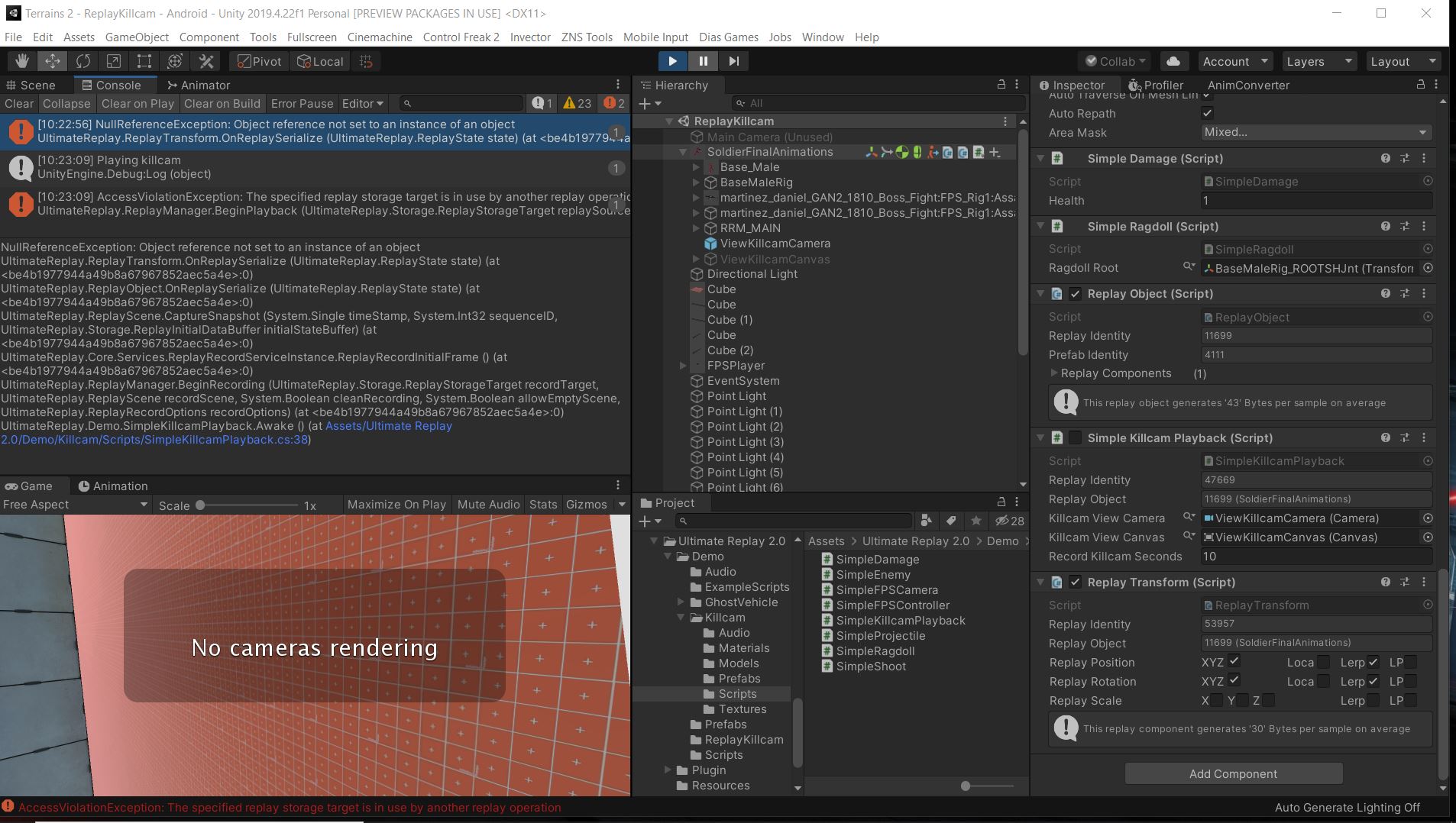Disable Replay Object script checkbox
The width and height of the screenshot is (1456, 823).
point(1076,293)
